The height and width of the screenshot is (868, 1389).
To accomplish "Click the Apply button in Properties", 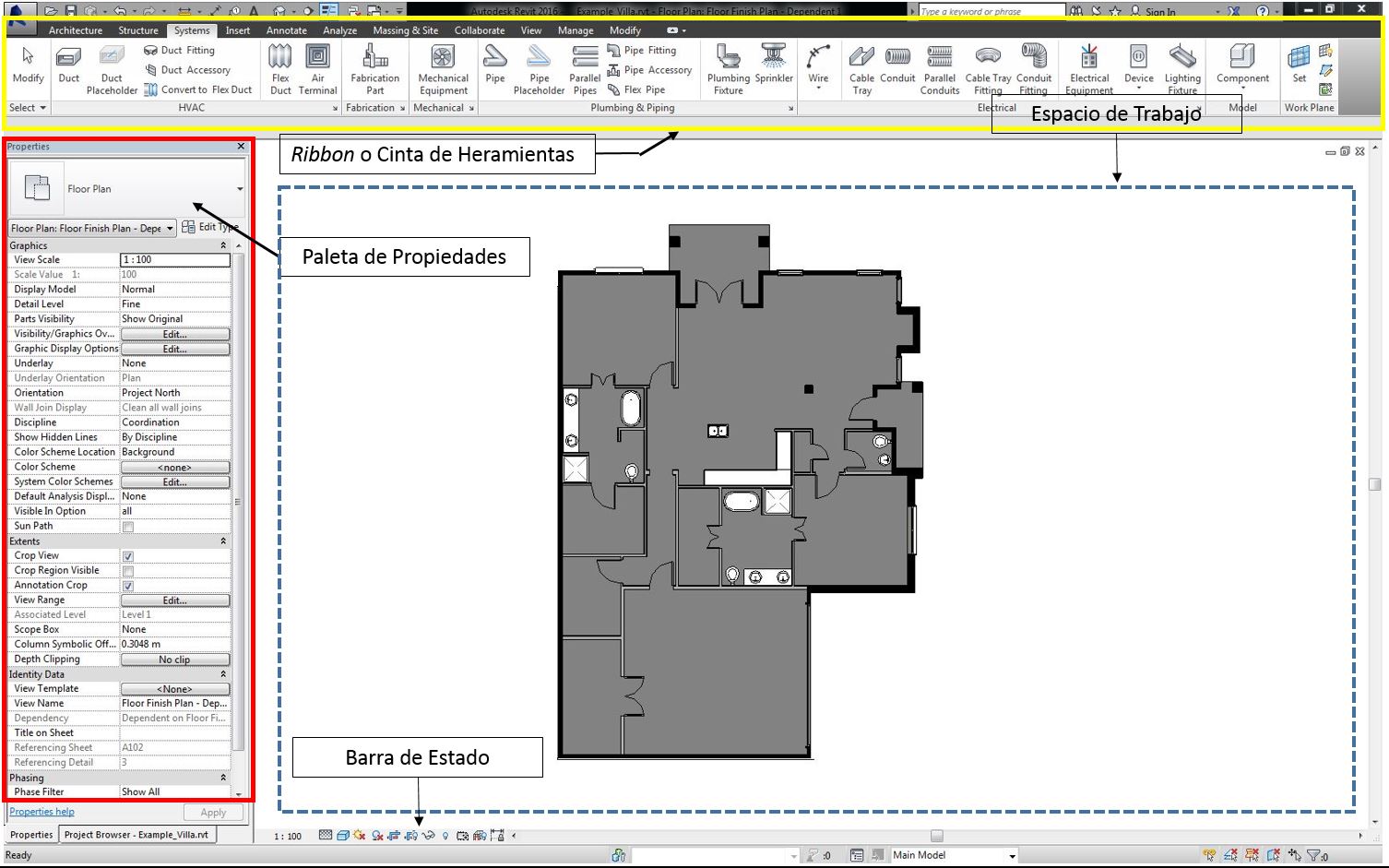I will click(x=213, y=812).
